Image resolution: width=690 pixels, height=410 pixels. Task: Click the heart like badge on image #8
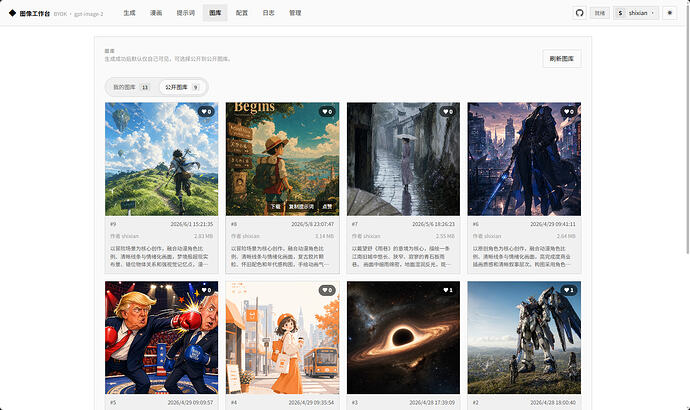coord(327,112)
